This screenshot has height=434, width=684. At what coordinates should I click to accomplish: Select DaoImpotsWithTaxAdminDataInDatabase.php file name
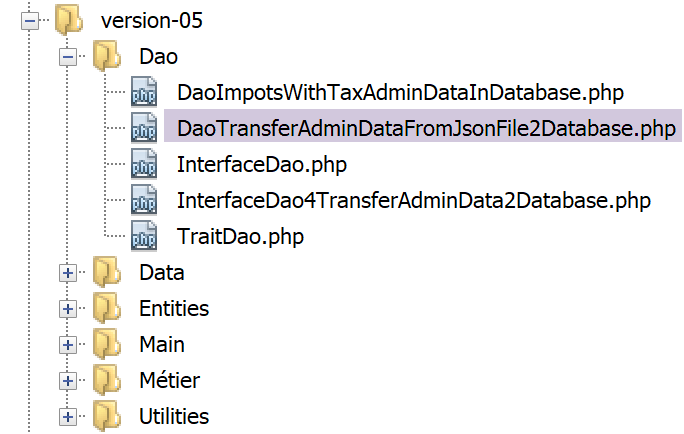(x=400, y=93)
